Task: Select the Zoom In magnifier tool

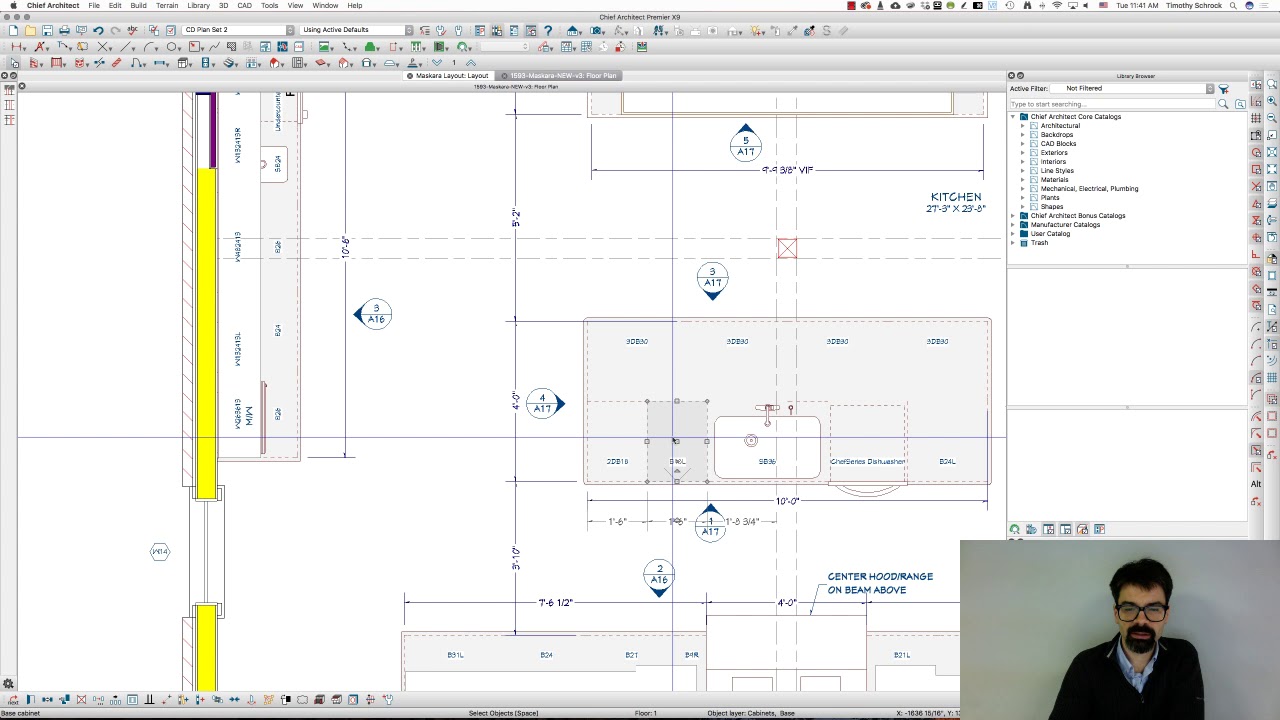Action: tap(1272, 101)
